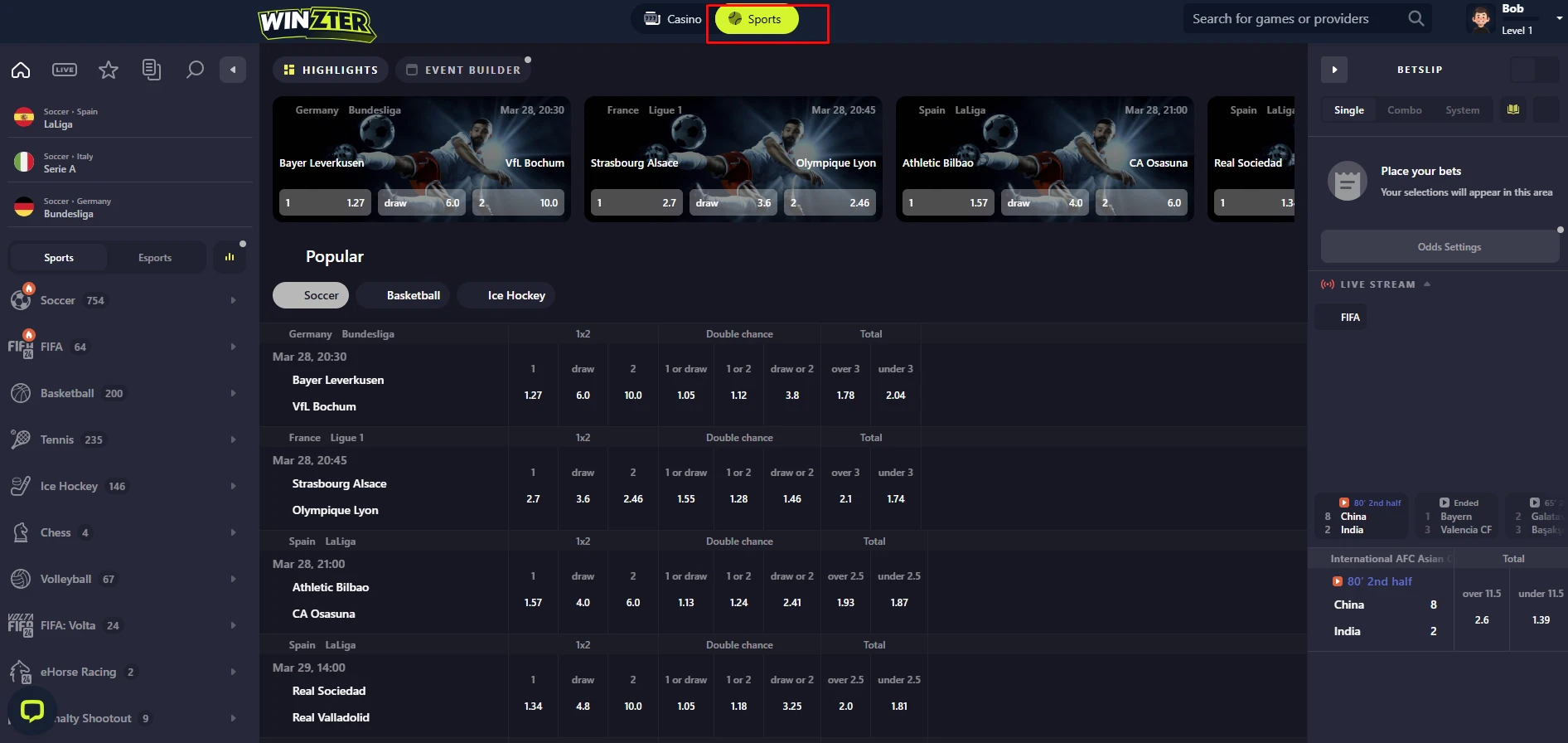This screenshot has height=743, width=1568.
Task: Expand the Volleyball 67 category arrow
Action: coord(233,579)
